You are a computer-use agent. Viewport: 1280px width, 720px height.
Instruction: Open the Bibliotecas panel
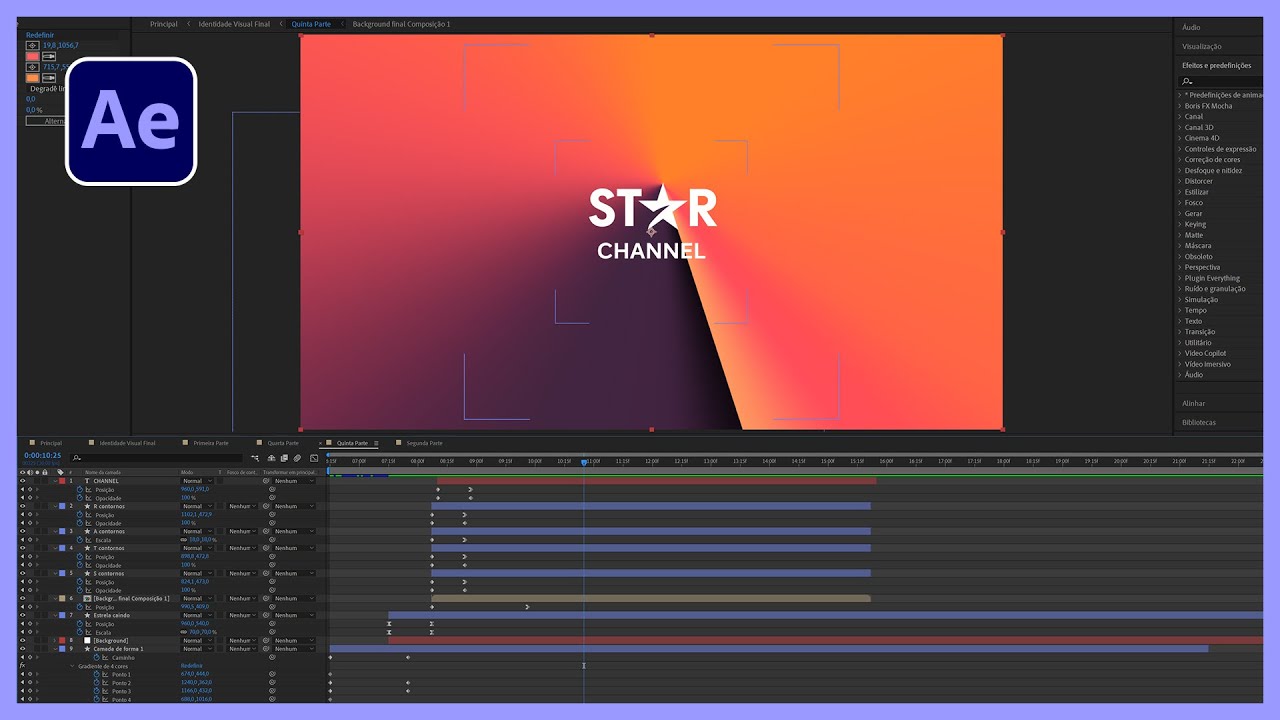1199,422
